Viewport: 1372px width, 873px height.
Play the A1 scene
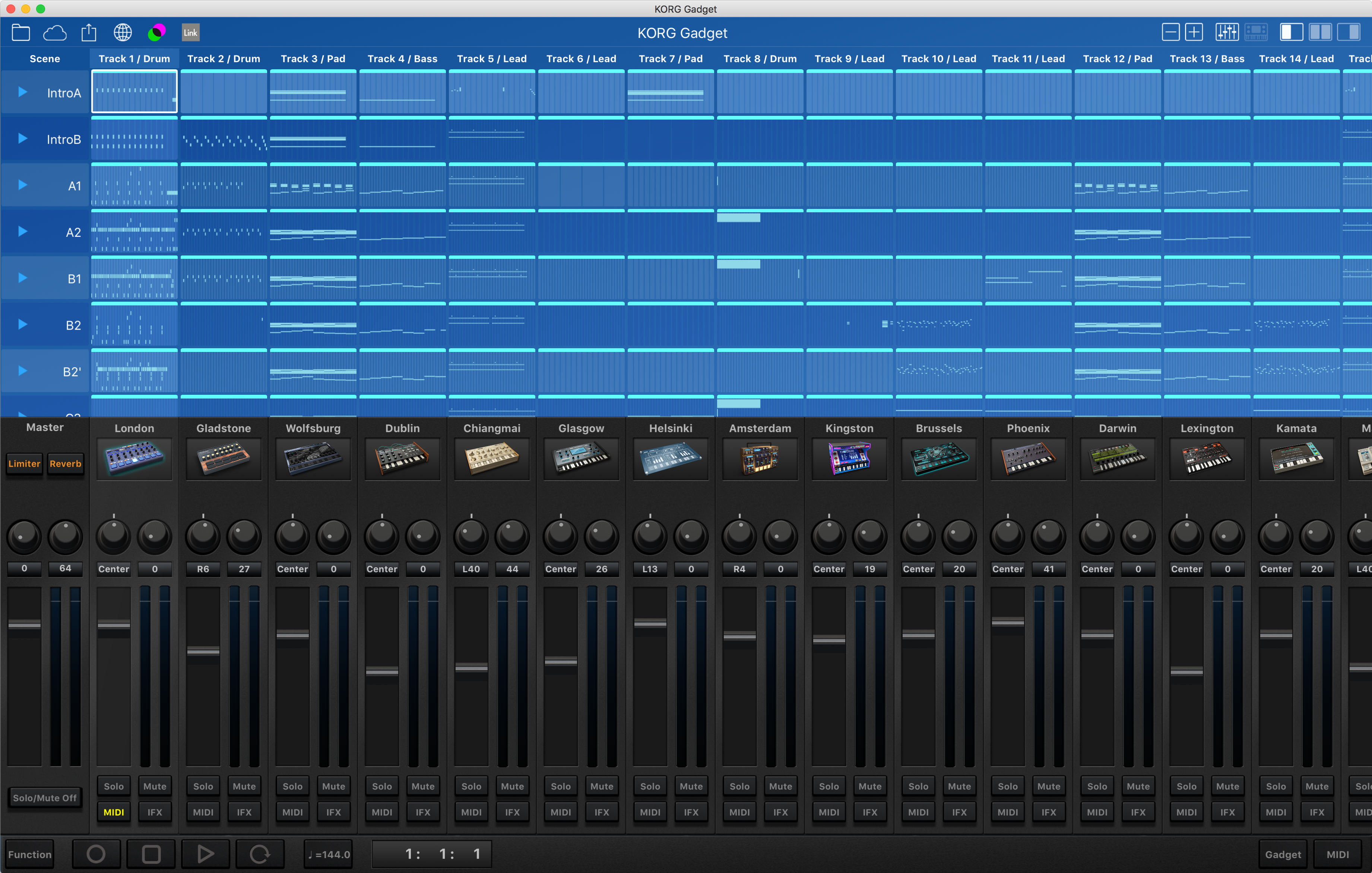point(22,185)
